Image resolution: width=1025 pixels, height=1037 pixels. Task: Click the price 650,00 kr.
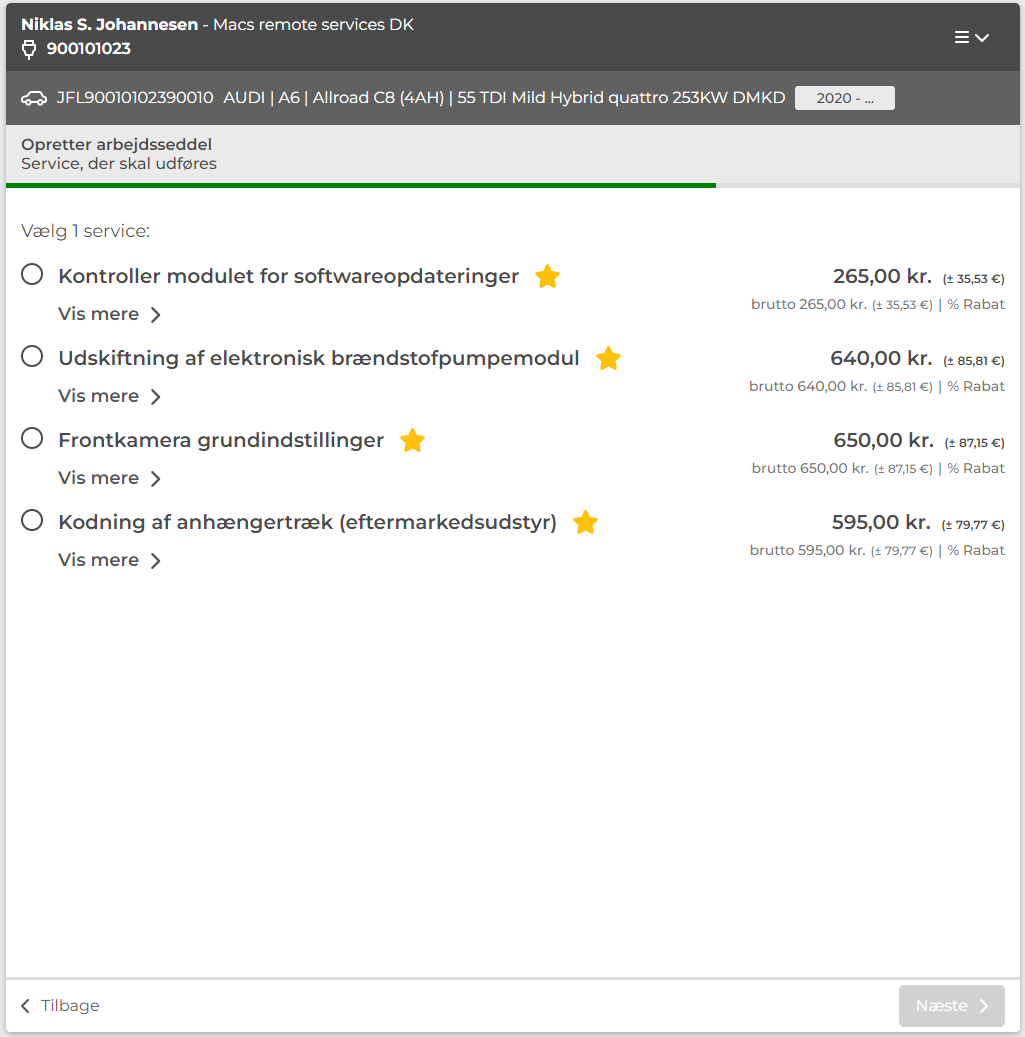click(883, 440)
